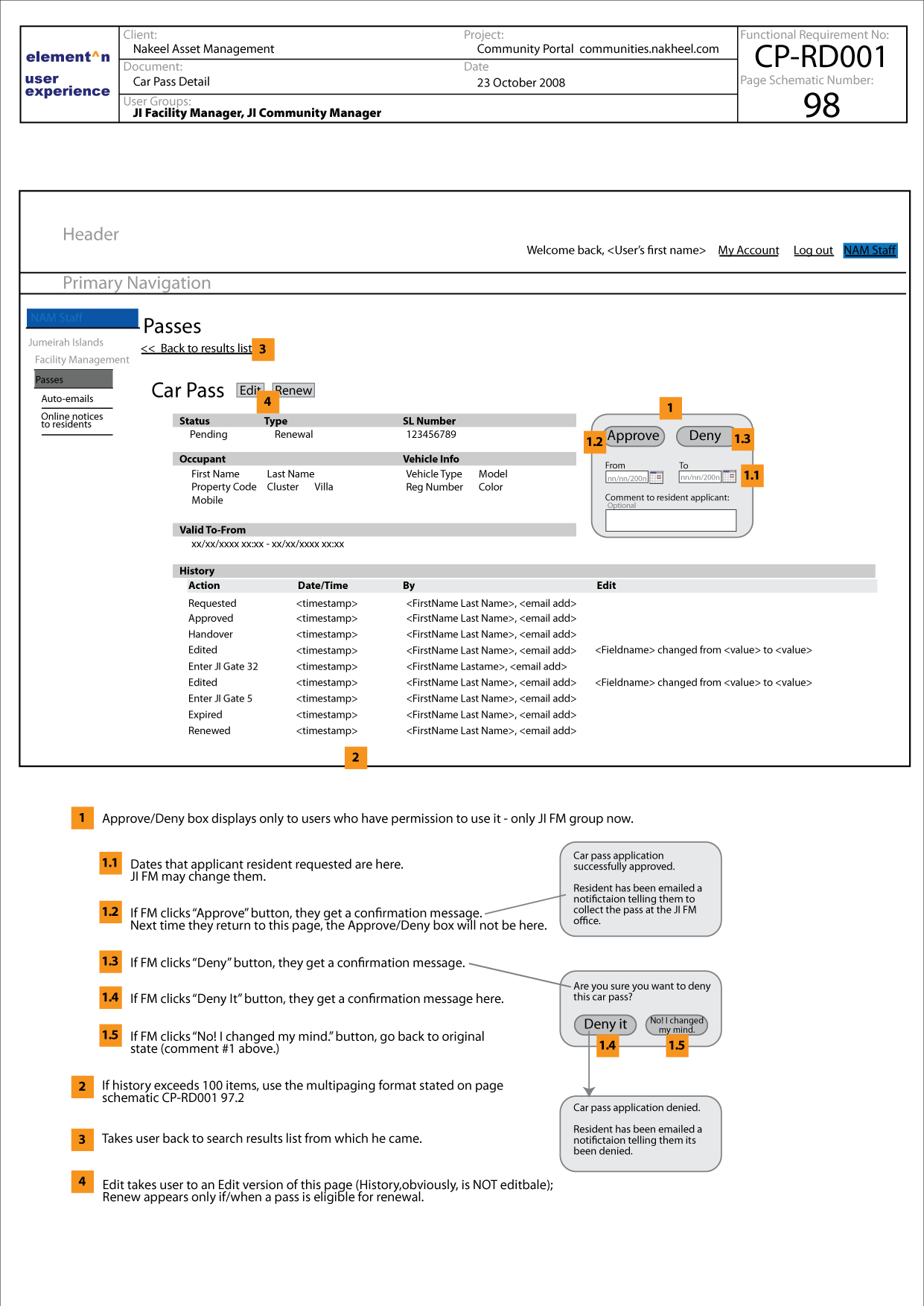This screenshot has height=1306, width=924.
Task: Click the Enter JI Gate 5 history row
Action: 382,698
